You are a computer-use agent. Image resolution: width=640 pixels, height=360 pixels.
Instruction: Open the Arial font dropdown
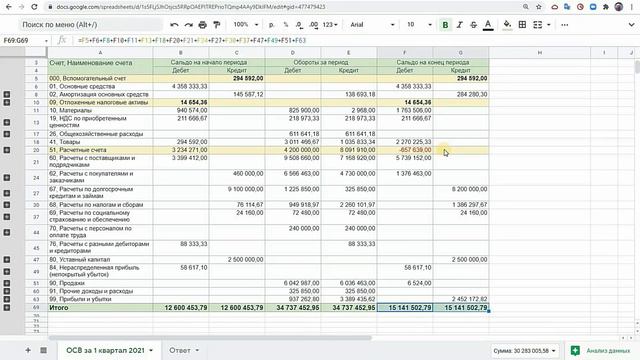pyautogui.click(x=372, y=25)
